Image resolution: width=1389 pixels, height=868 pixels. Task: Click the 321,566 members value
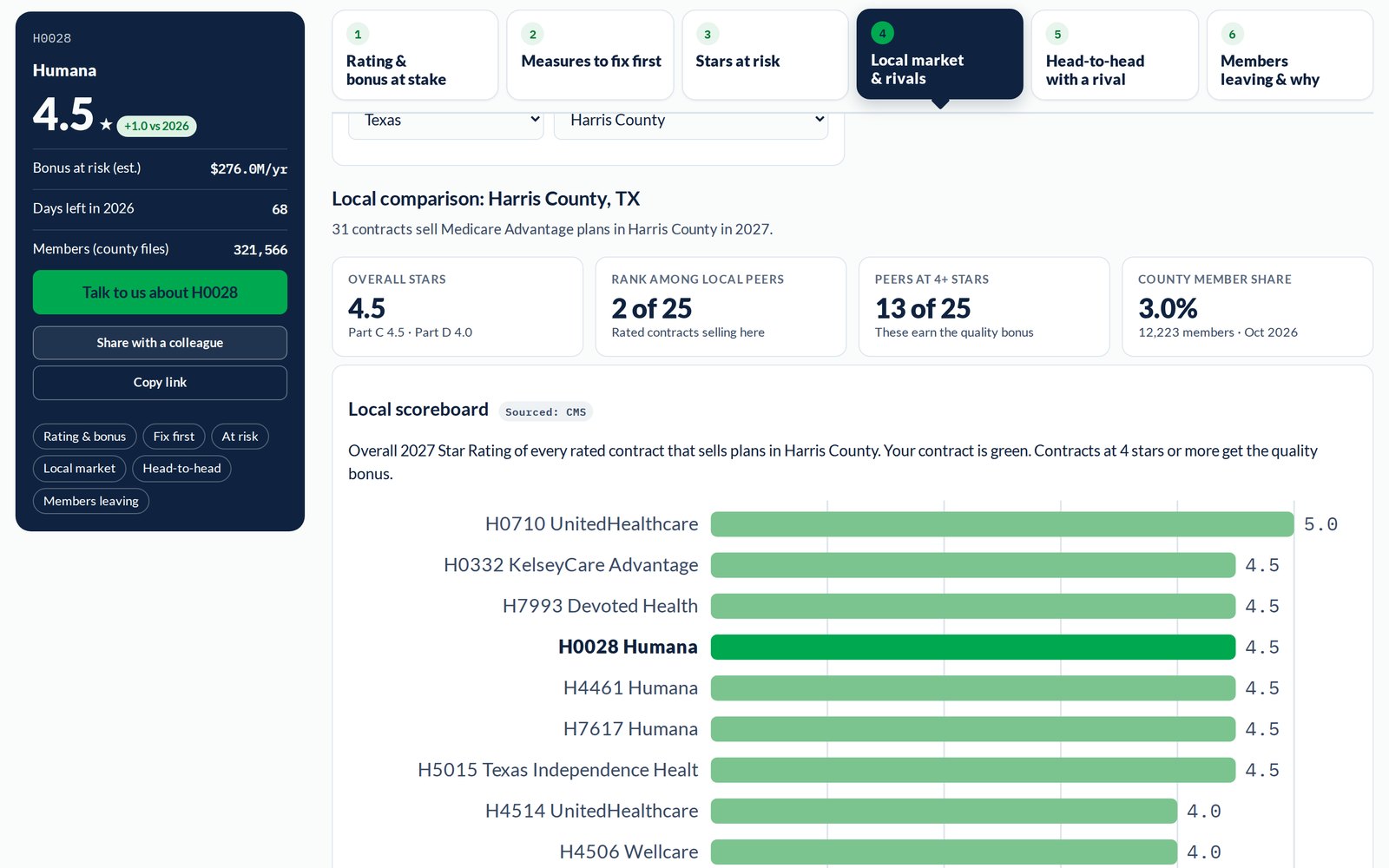pos(260,250)
